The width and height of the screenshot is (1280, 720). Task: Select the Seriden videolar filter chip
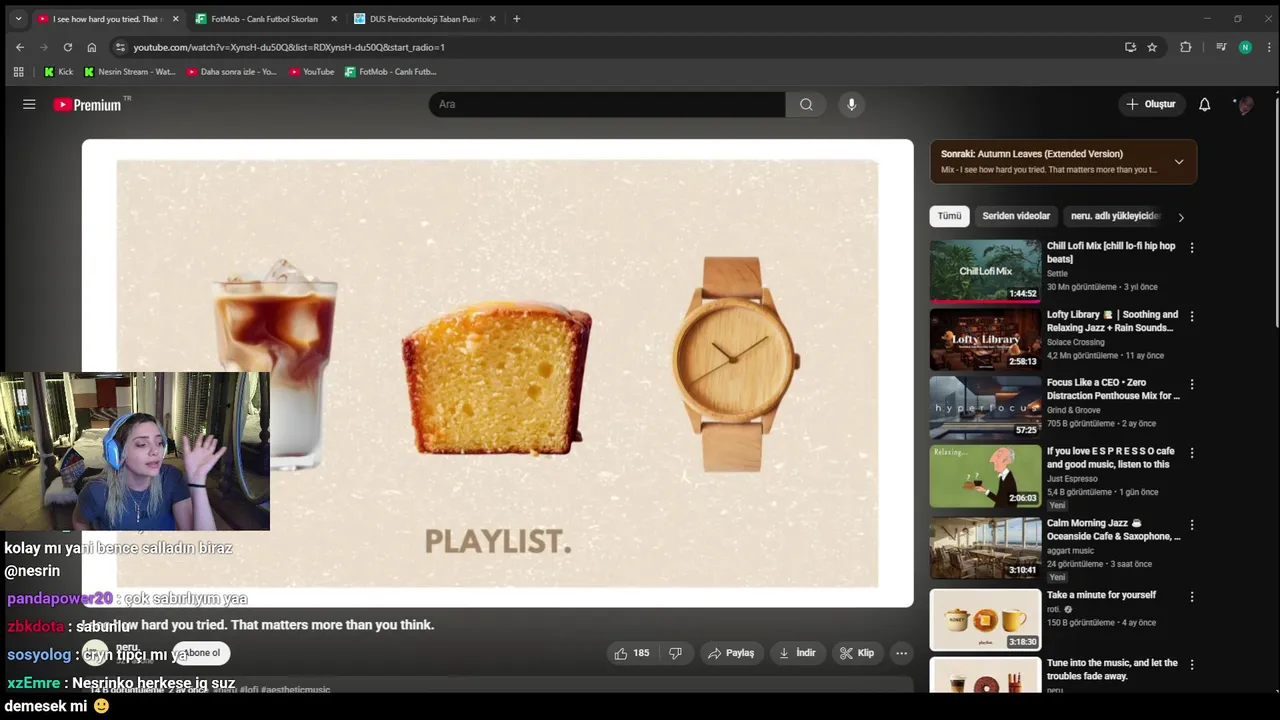tap(1016, 216)
